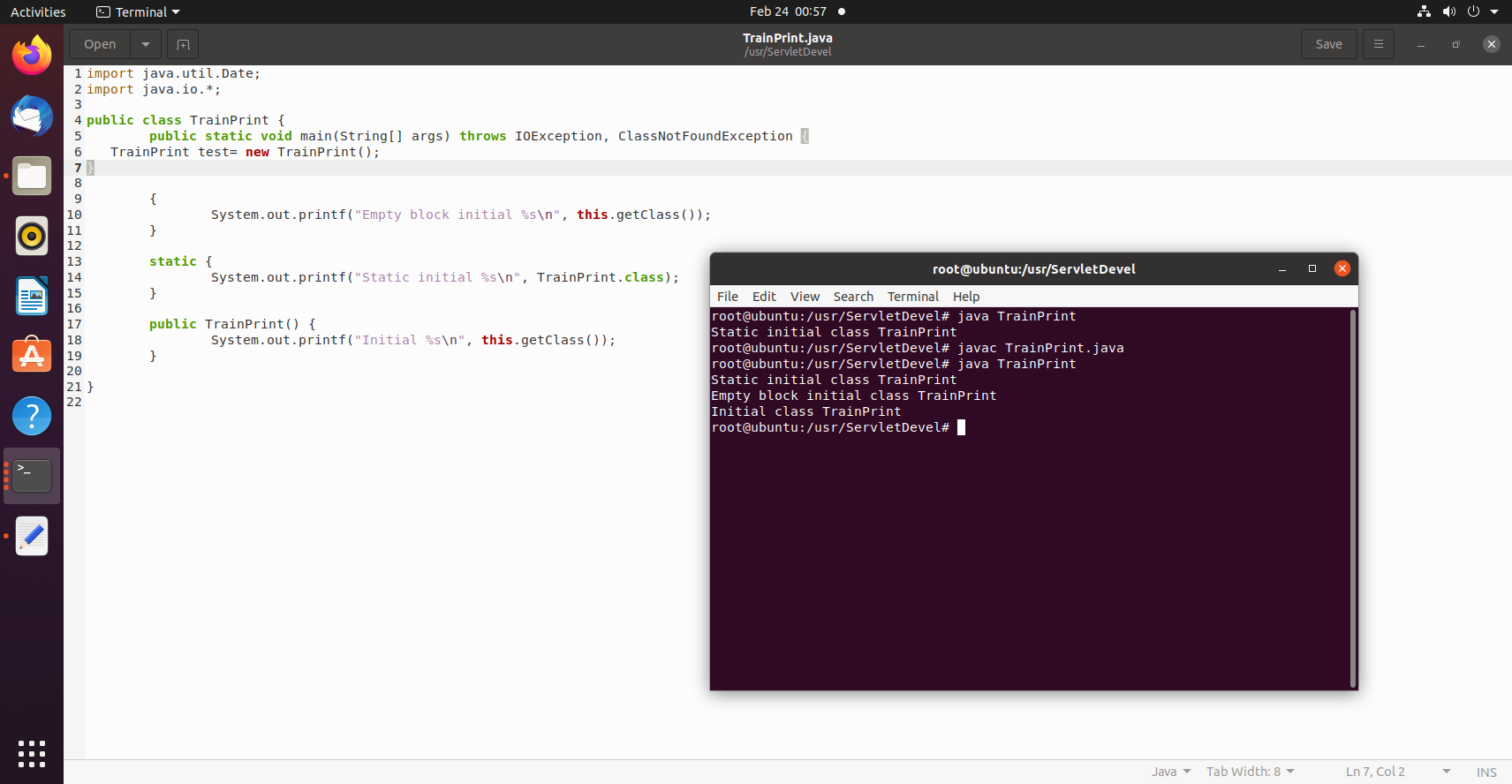Viewport: 1512px width, 784px height.
Task: Click 'Static initial %s\n' printf line in editor
Action: pyautogui.click(x=445, y=277)
